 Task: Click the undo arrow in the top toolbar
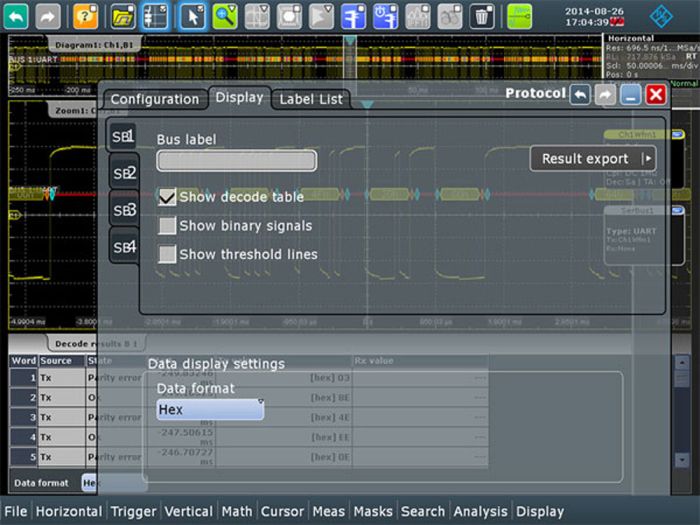coord(16,17)
